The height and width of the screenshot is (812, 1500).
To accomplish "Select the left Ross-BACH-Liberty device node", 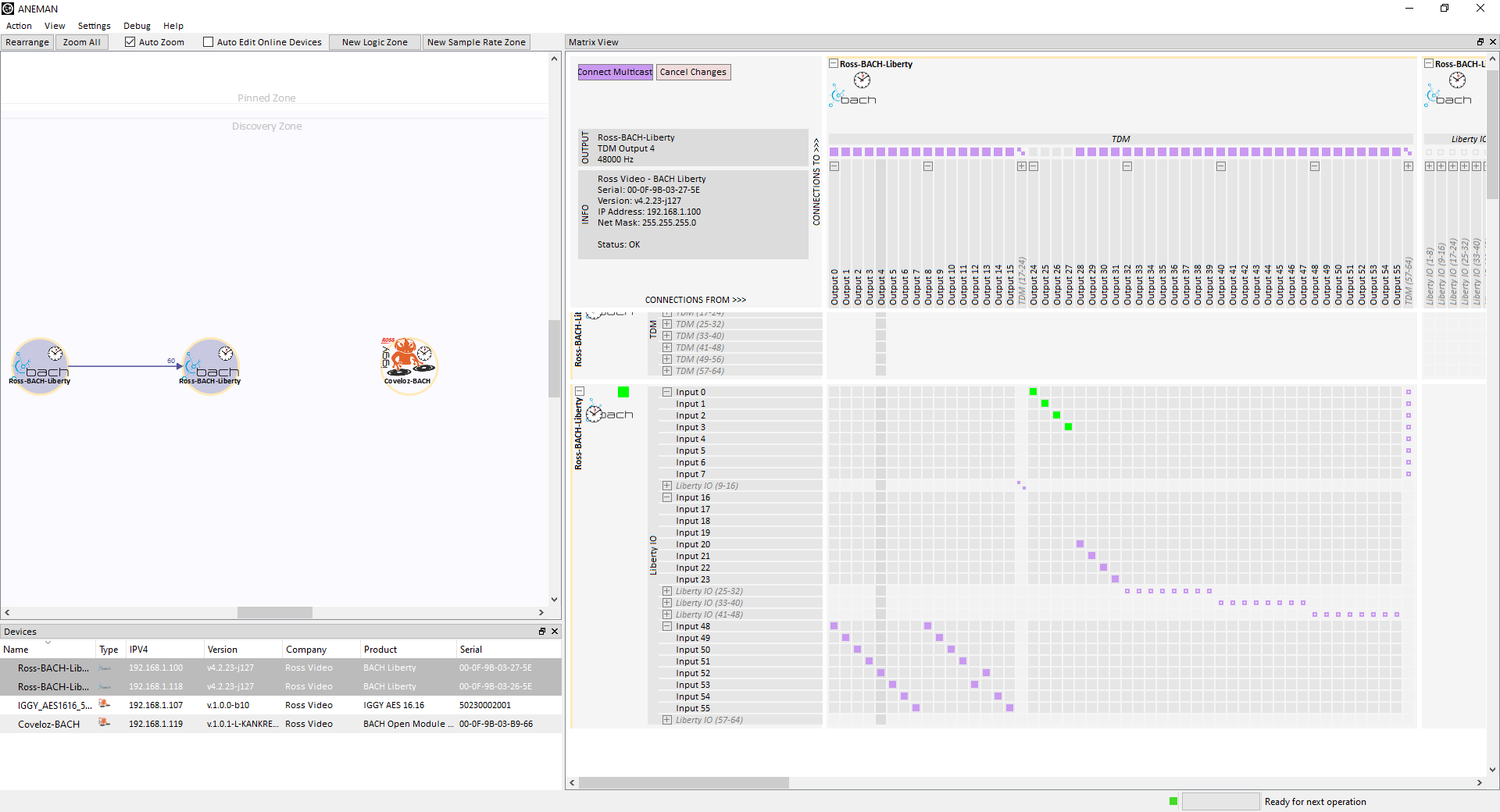I will (41, 365).
